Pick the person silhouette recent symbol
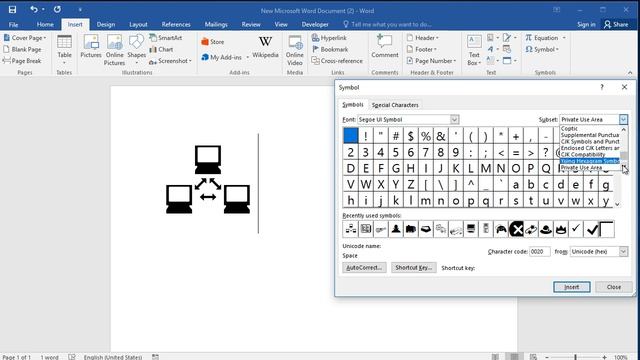Image resolution: width=640 pixels, height=360 pixels. pos(396,229)
